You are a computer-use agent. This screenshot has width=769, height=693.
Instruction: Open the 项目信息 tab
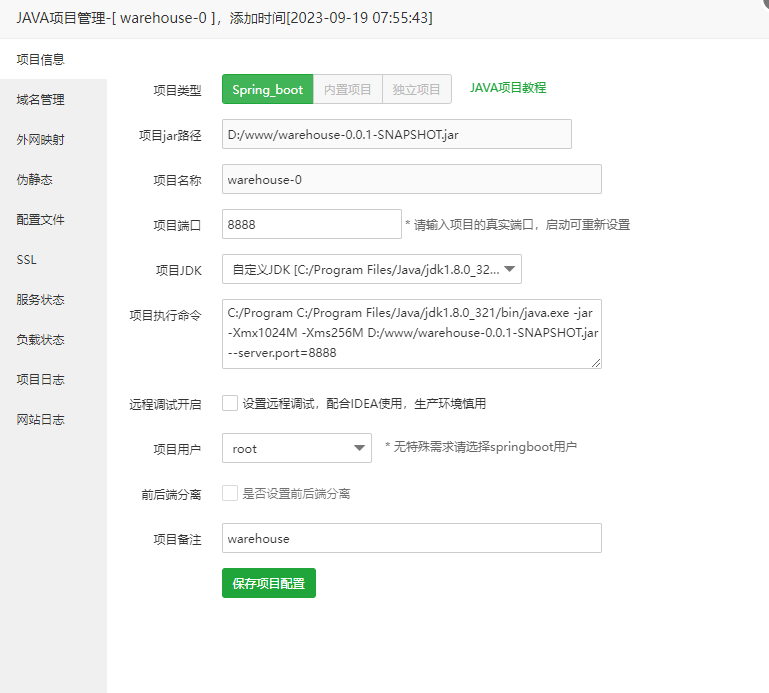click(53, 59)
